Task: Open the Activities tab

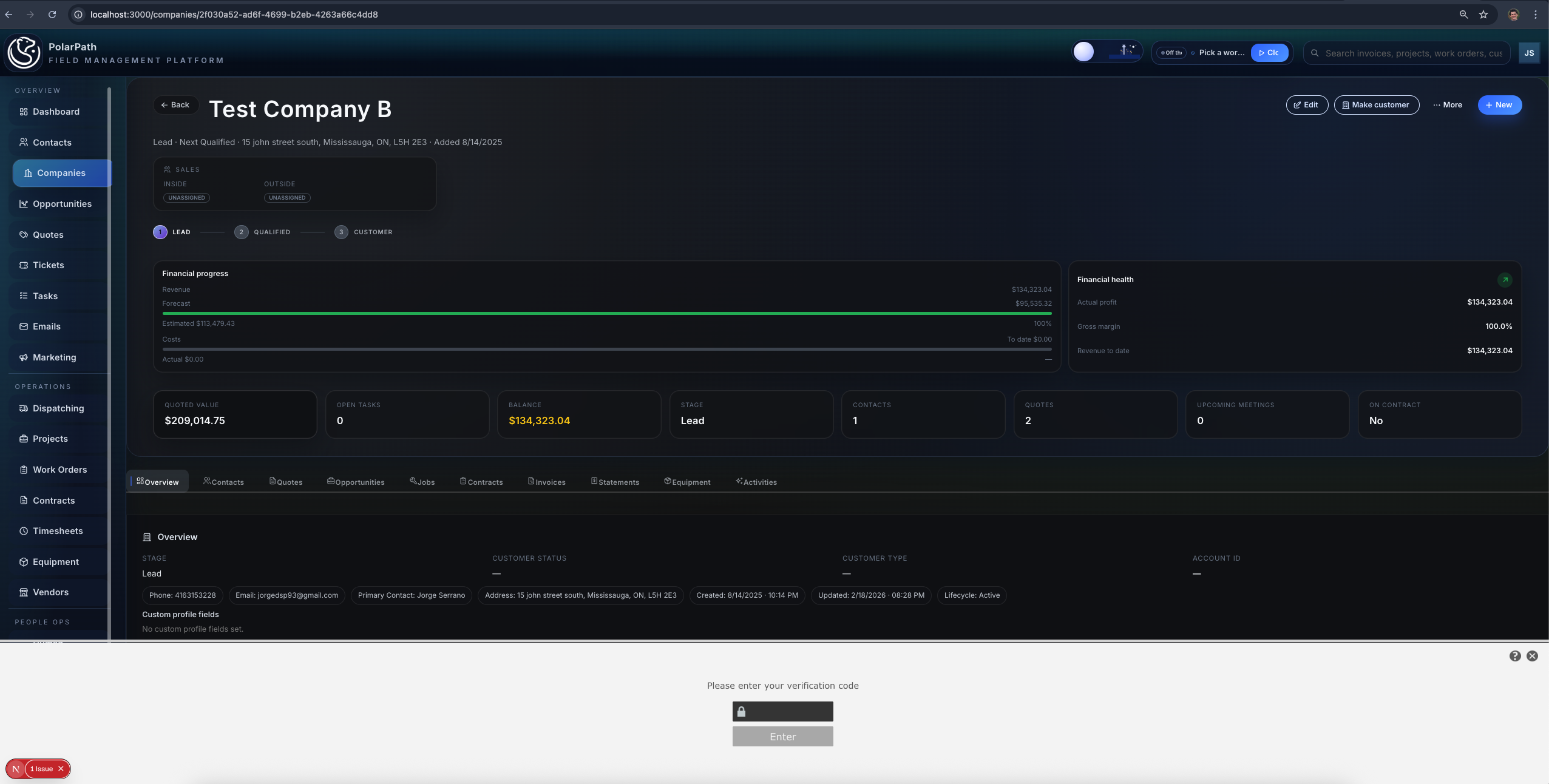Action: [x=756, y=482]
